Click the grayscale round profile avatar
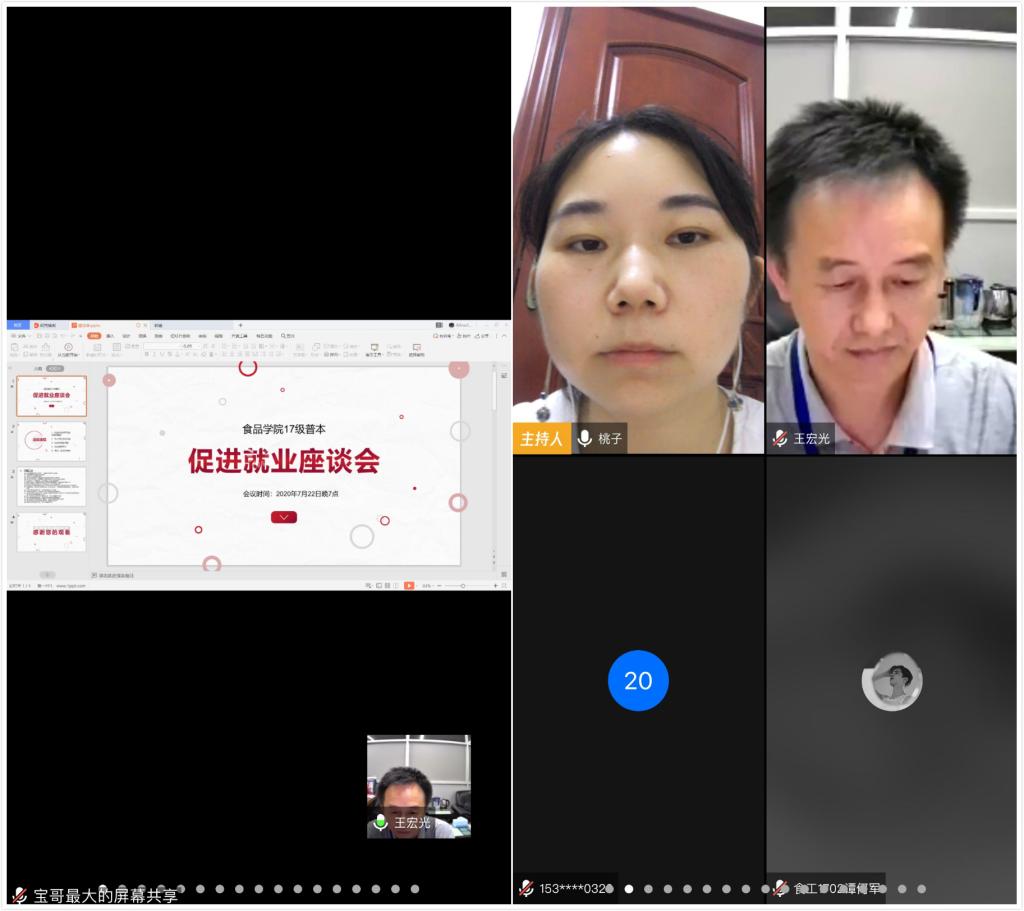The height and width of the screenshot is (911, 1024). click(891, 682)
